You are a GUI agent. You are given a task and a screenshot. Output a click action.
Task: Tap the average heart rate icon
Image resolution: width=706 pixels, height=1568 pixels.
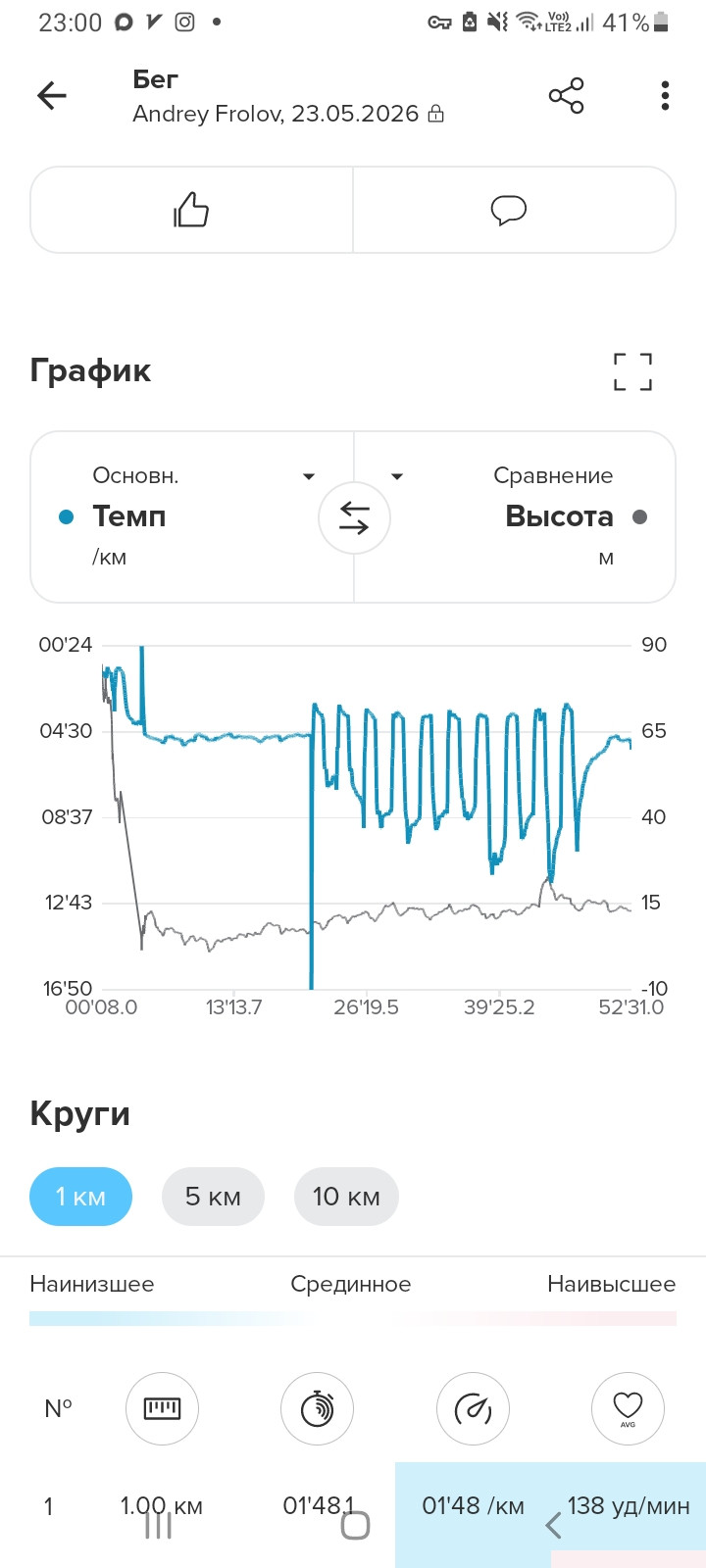point(628,1408)
